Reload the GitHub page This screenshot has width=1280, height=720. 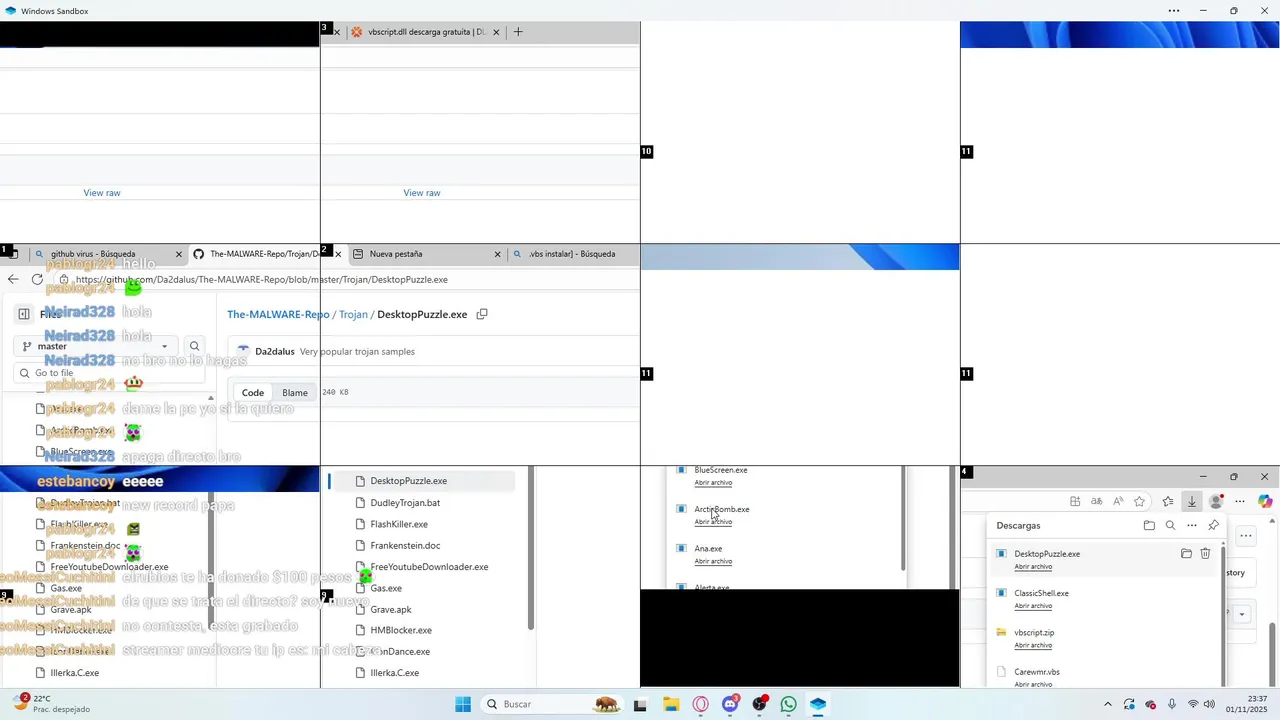[37, 280]
